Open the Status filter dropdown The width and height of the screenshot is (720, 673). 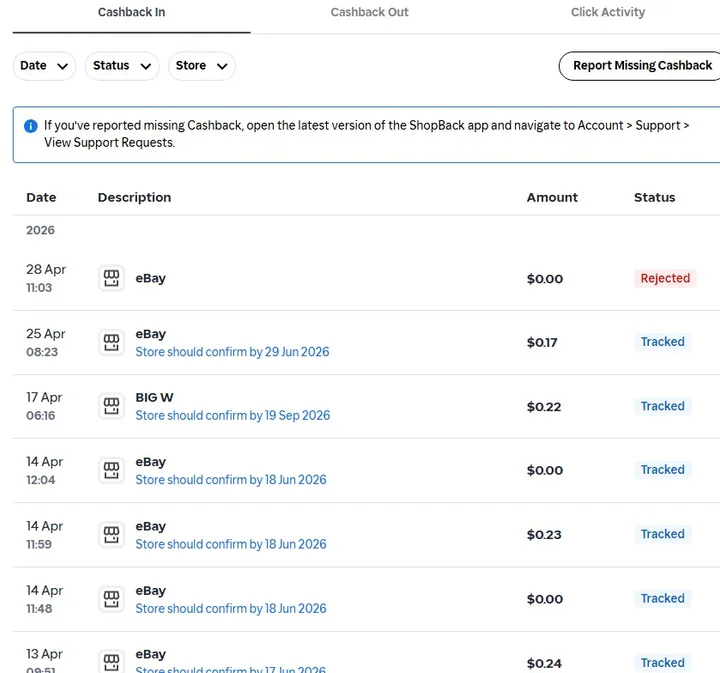(x=122, y=66)
